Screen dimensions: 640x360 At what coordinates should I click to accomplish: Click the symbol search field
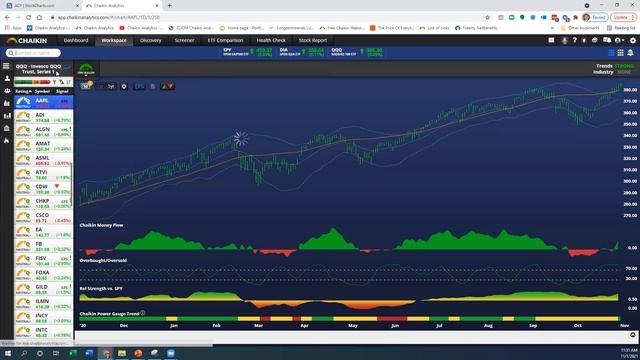pos(33,53)
